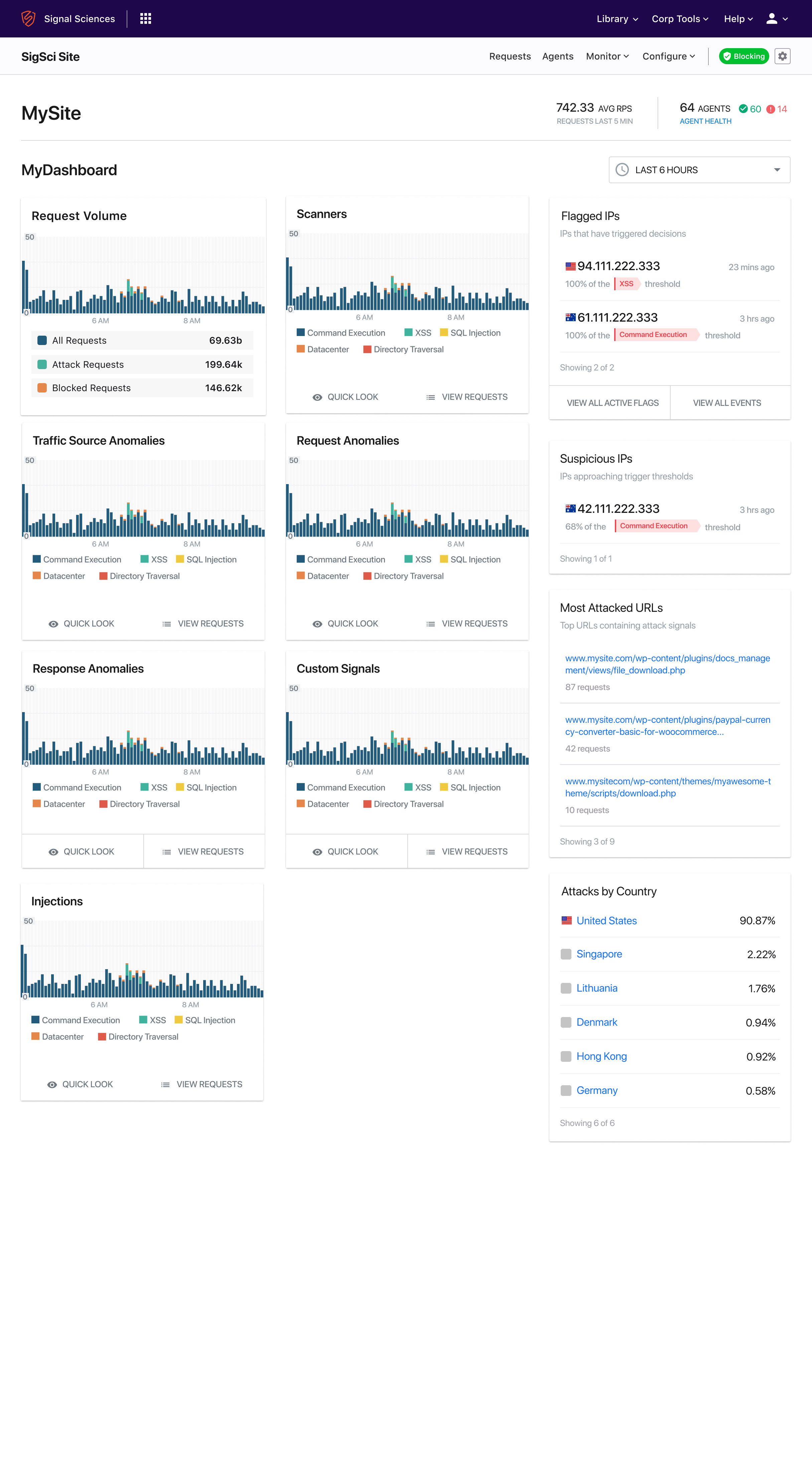The height and width of the screenshot is (1461, 812).
Task: Click the site settings gear icon
Action: [x=783, y=56]
